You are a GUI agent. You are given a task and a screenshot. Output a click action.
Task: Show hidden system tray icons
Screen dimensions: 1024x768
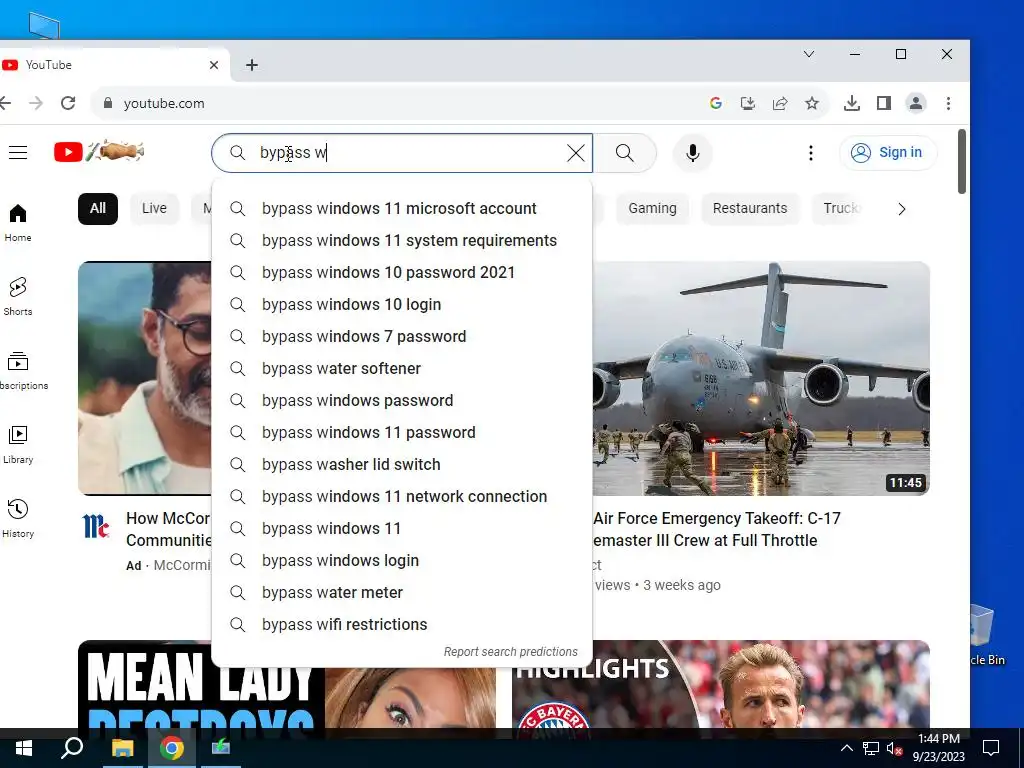pyautogui.click(x=846, y=748)
